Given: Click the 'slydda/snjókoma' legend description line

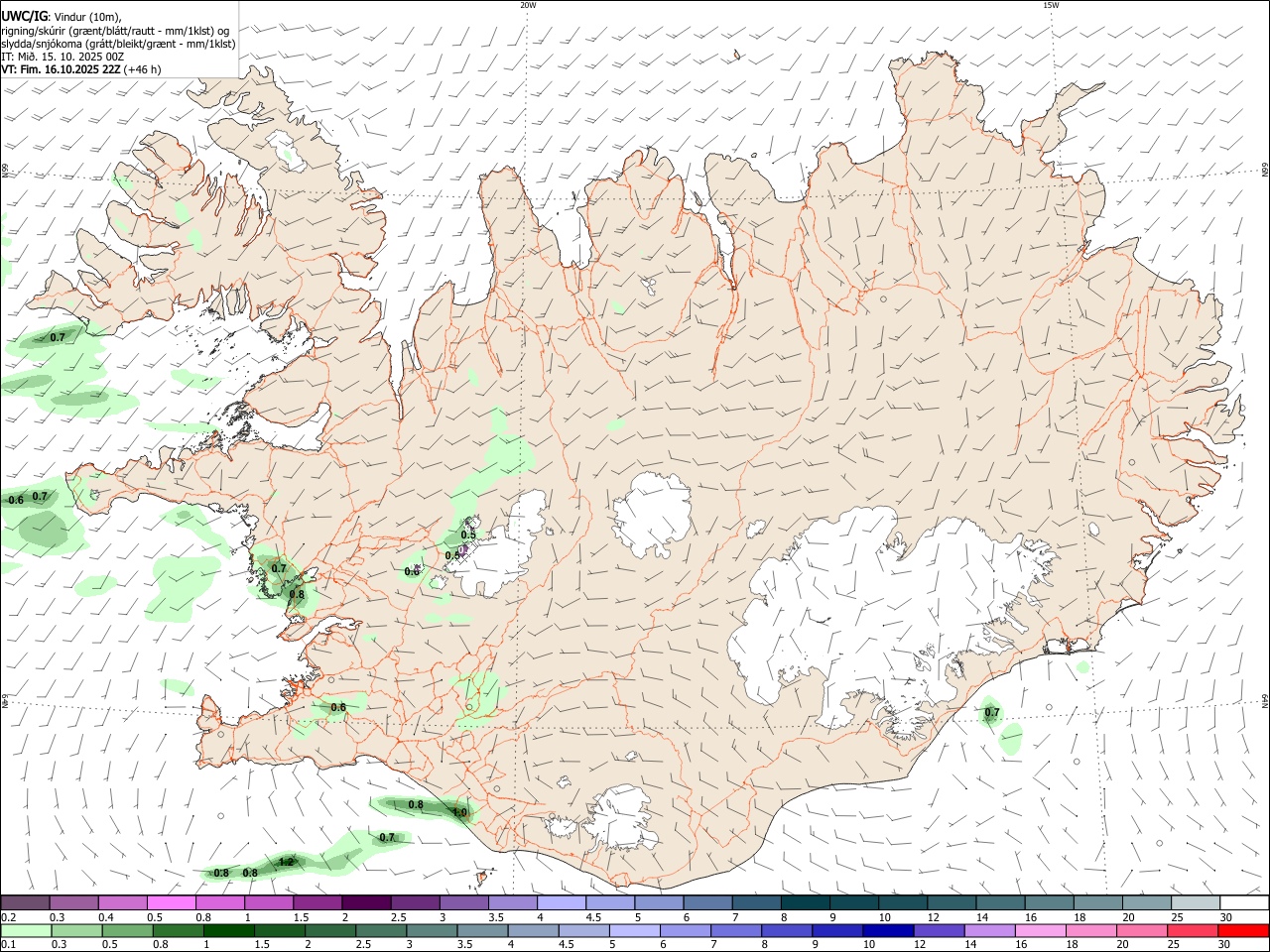Looking at the screenshot, I should tap(118, 44).
